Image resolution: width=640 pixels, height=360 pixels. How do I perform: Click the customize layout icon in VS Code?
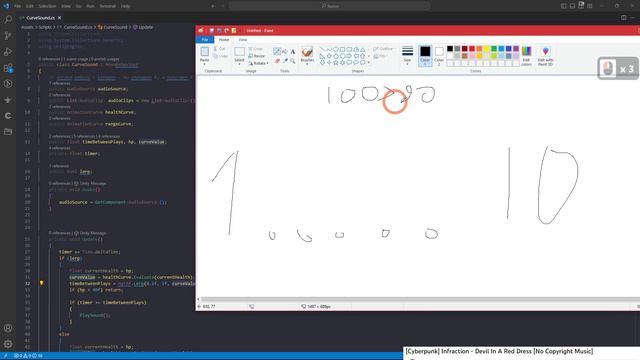click(590, 6)
